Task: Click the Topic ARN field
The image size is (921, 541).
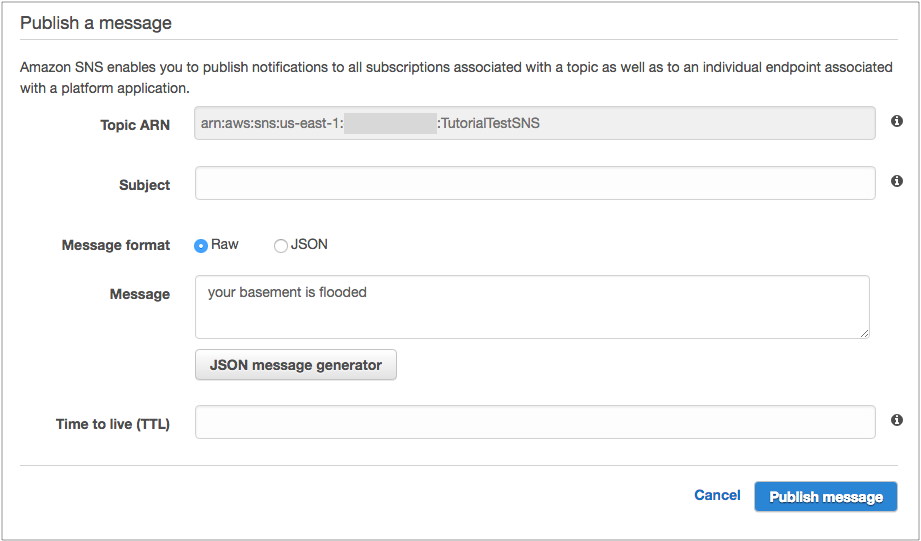Action: tap(535, 123)
